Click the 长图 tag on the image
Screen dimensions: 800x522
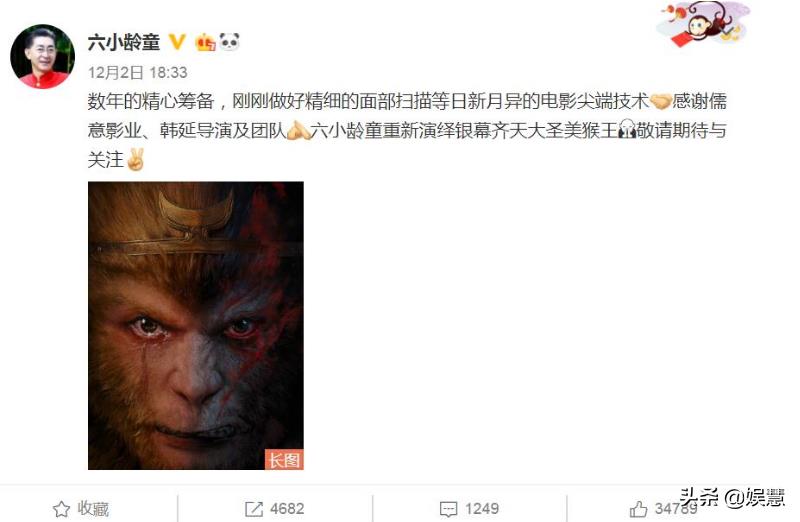click(284, 459)
